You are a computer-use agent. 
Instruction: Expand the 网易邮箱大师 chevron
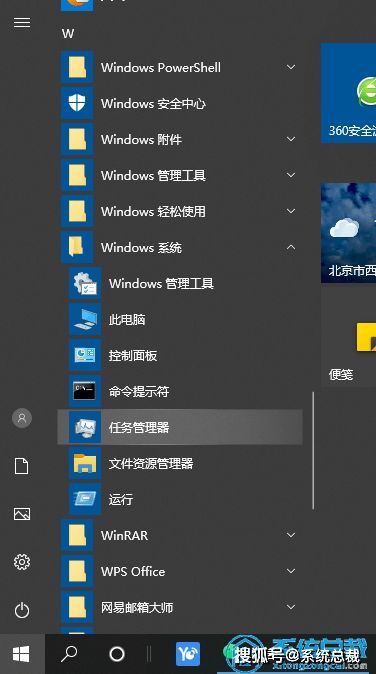(x=291, y=607)
